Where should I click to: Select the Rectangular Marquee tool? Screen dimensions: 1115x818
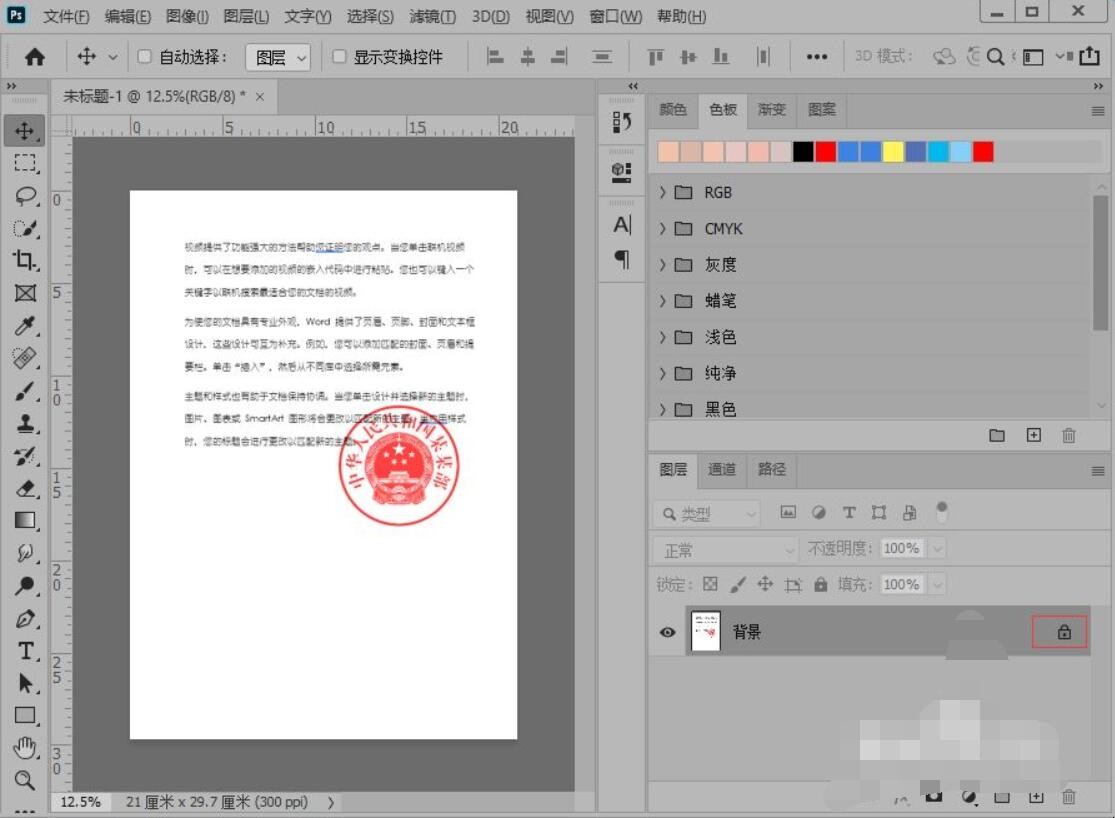[25, 163]
